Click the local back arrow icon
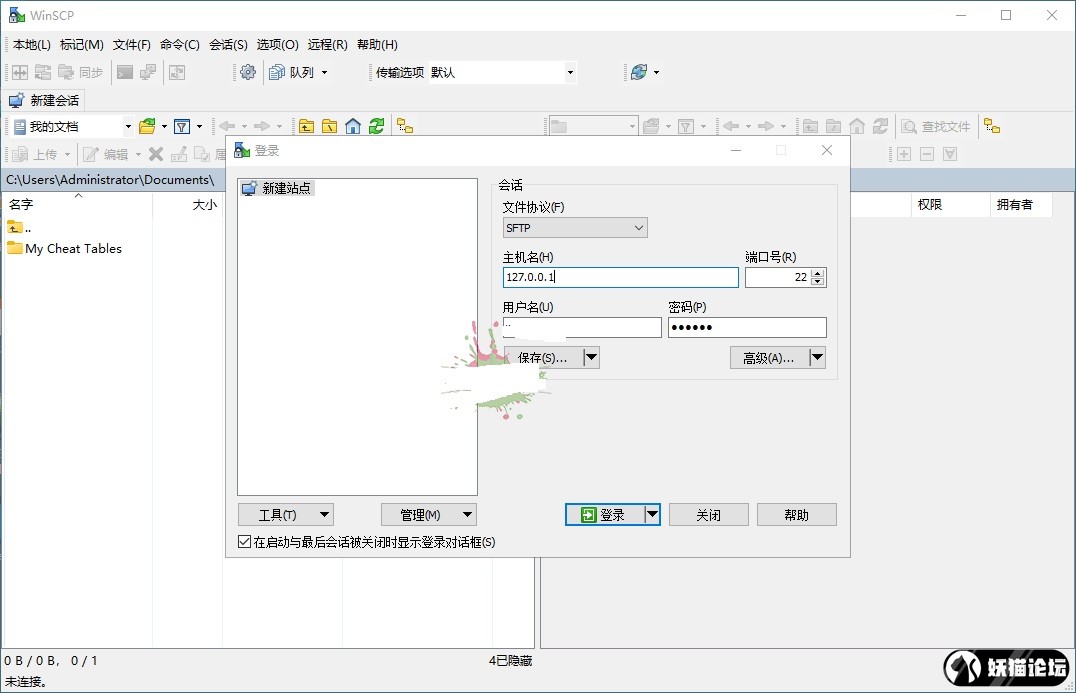Image resolution: width=1076 pixels, height=693 pixels. pyautogui.click(x=226, y=126)
